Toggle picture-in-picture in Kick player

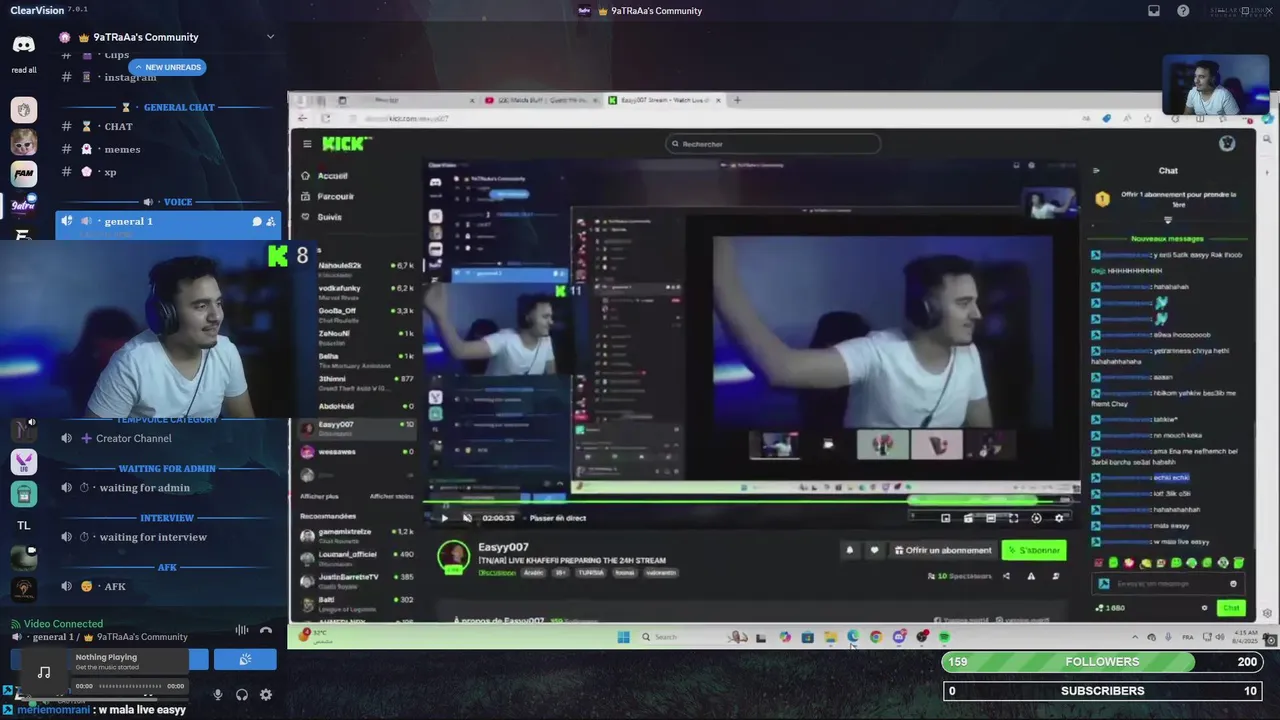tap(946, 518)
